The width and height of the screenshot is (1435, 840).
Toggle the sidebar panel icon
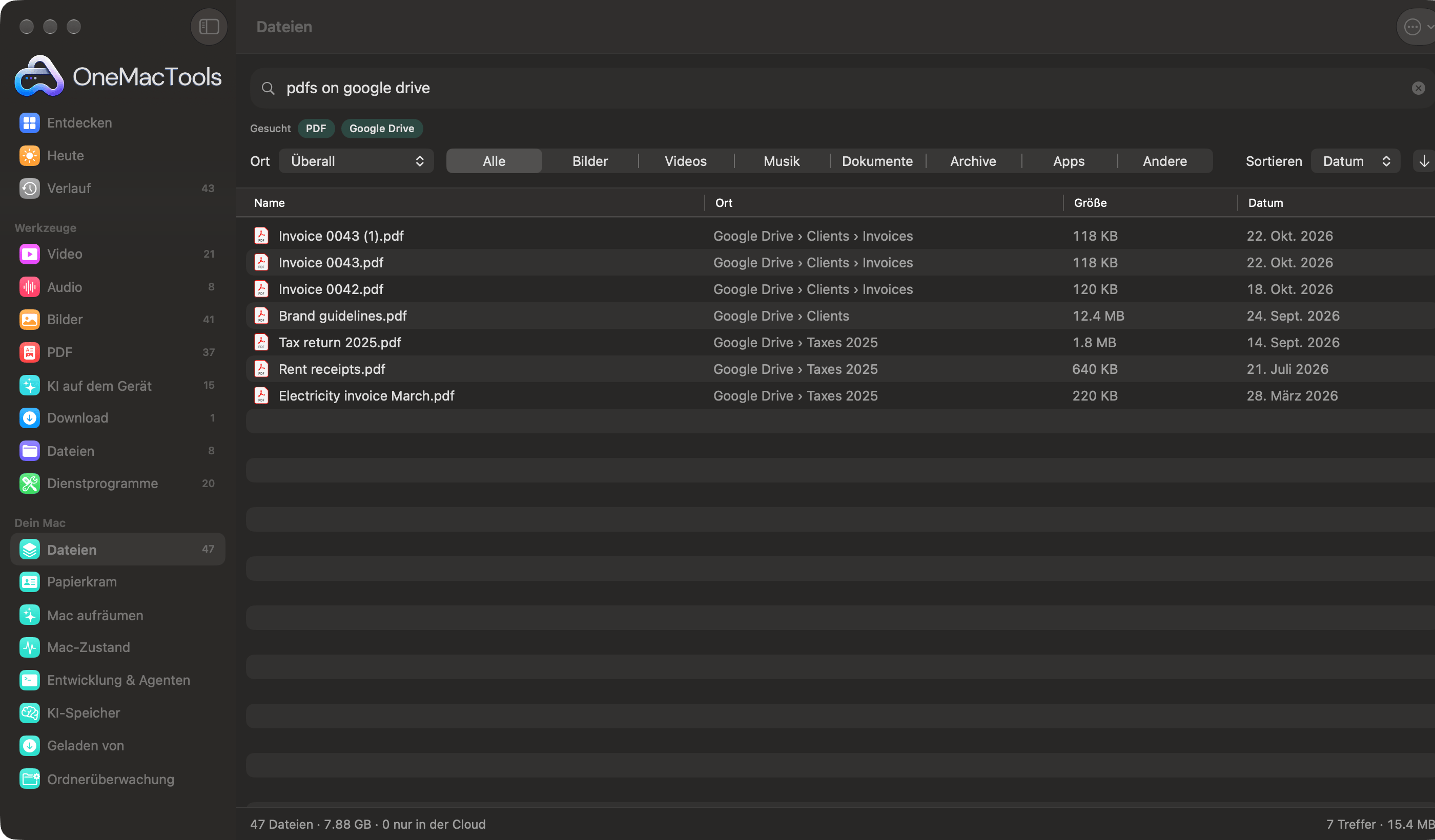point(209,26)
